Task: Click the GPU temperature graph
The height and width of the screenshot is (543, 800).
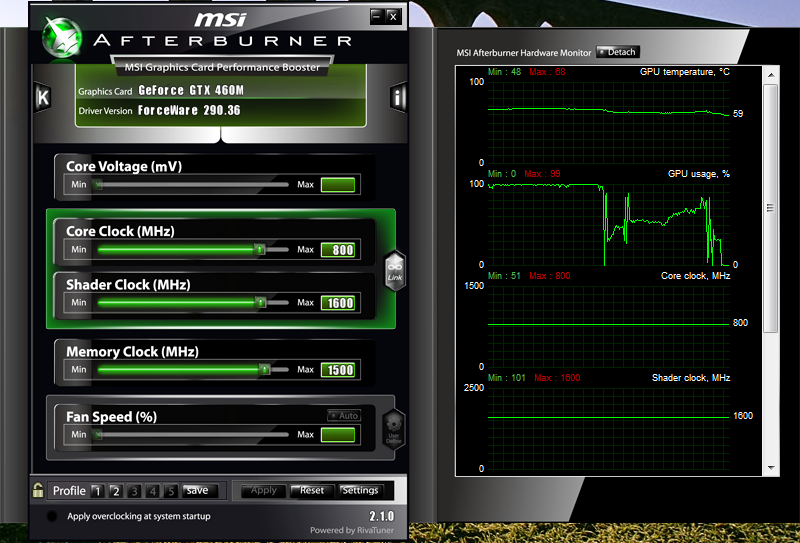Action: click(608, 122)
